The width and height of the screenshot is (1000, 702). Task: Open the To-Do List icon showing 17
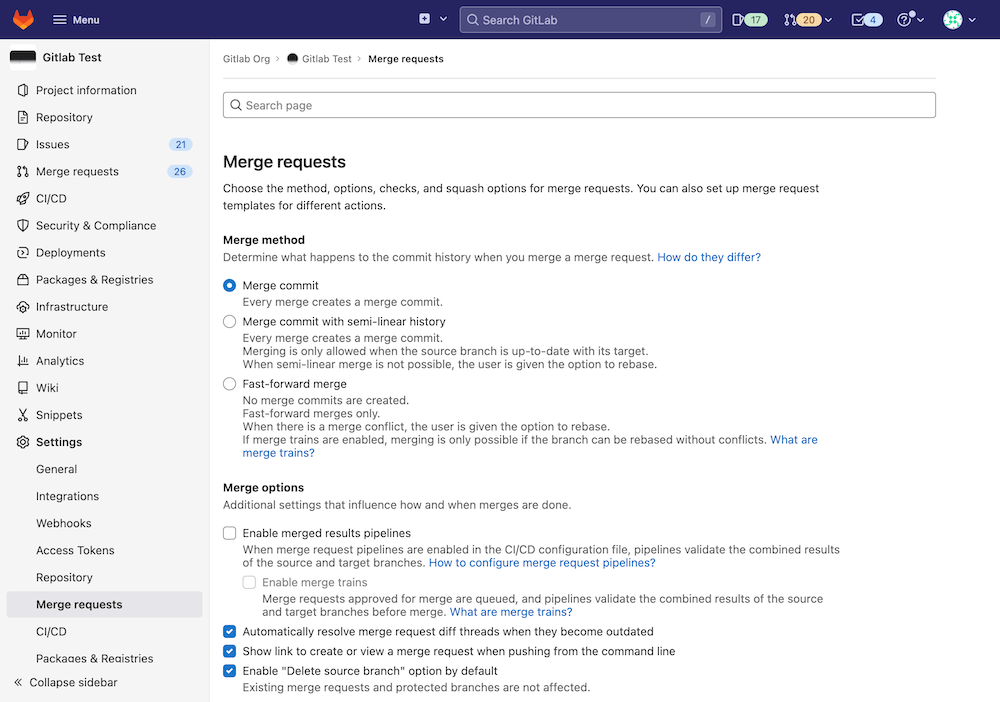click(x=748, y=19)
